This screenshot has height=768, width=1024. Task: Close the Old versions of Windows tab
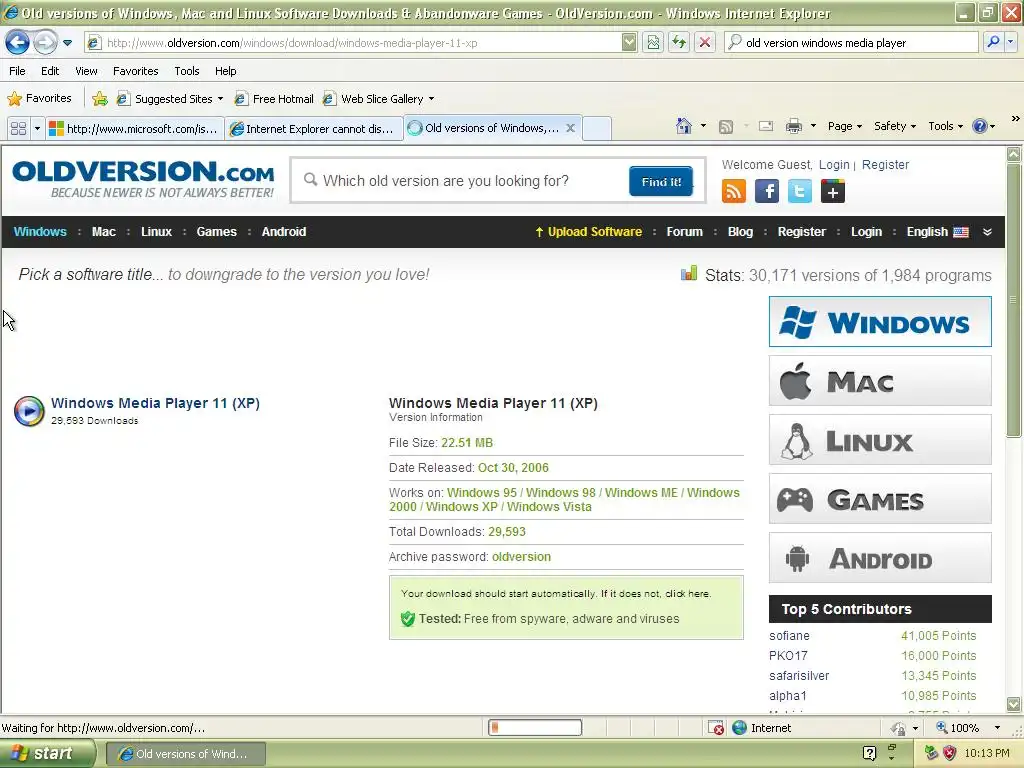pyautogui.click(x=570, y=128)
